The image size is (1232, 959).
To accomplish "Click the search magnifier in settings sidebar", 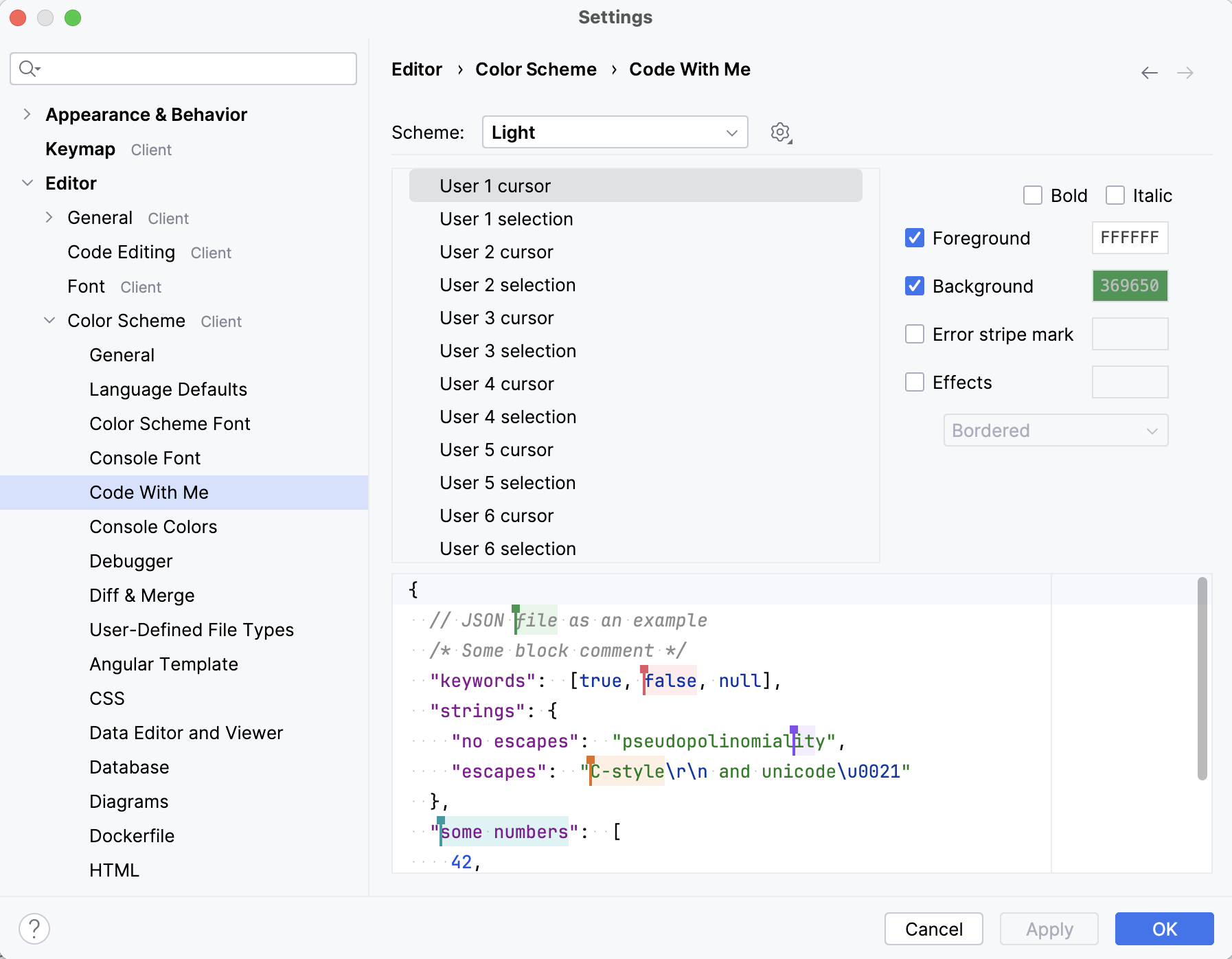I will (27, 69).
